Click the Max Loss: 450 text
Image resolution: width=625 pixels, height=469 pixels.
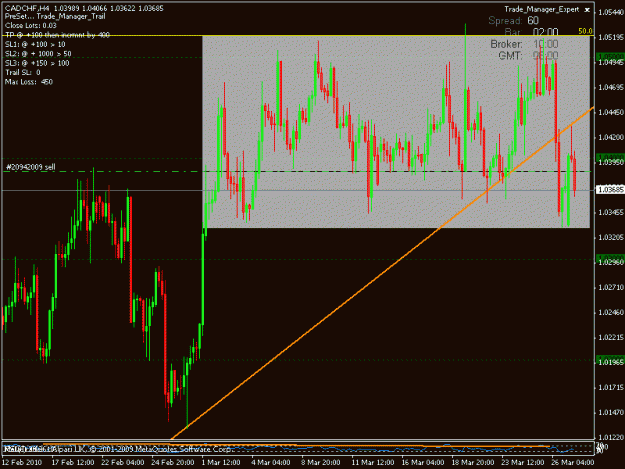29,82
